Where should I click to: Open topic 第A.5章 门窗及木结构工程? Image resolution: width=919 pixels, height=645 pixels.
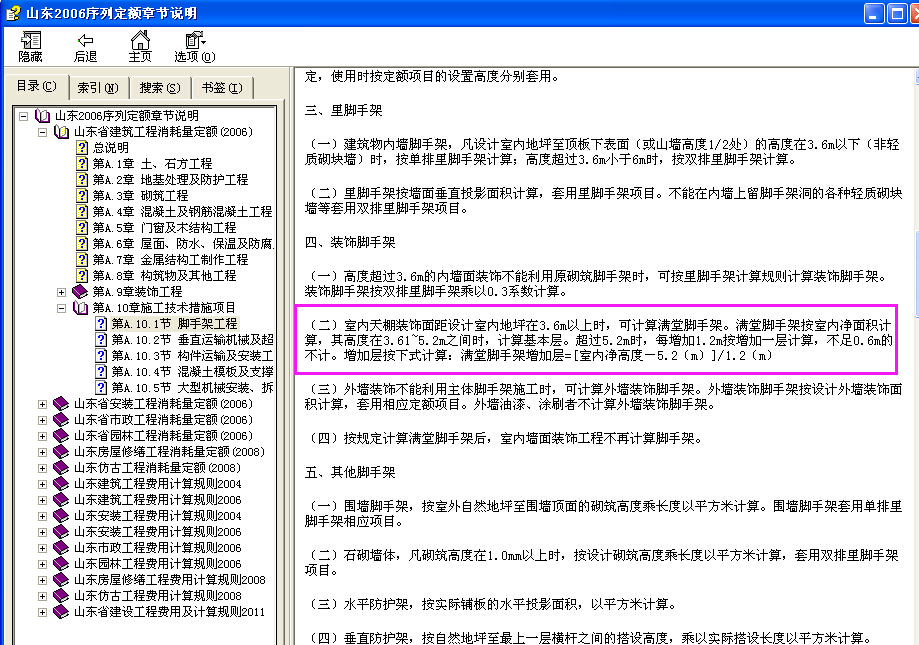pyautogui.click(x=164, y=227)
